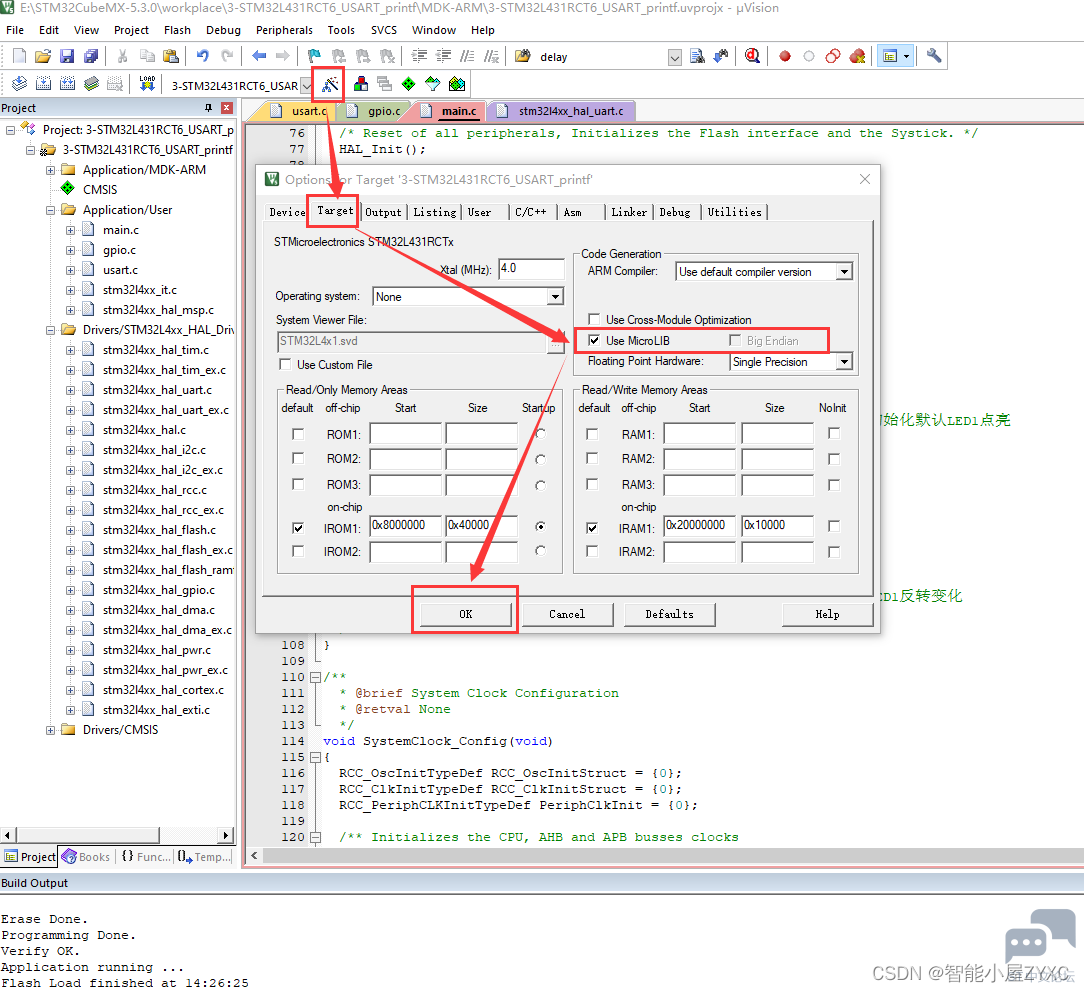Click the Batch Build icon
1084x992 pixels.
91,84
